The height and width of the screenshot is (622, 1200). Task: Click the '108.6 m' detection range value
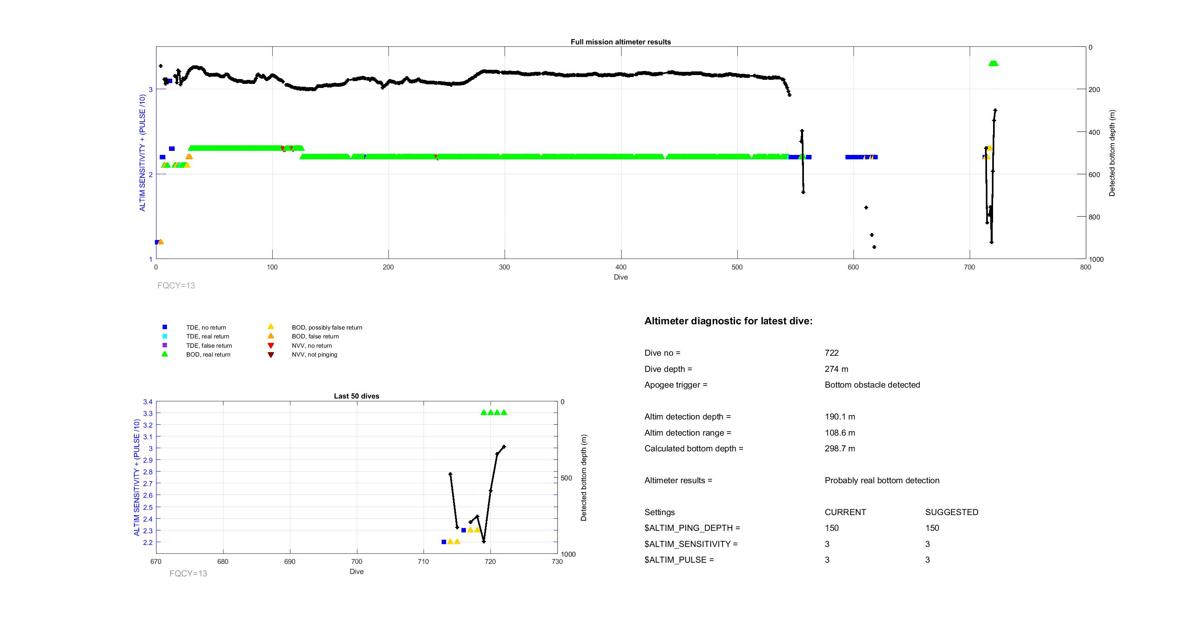click(840, 433)
